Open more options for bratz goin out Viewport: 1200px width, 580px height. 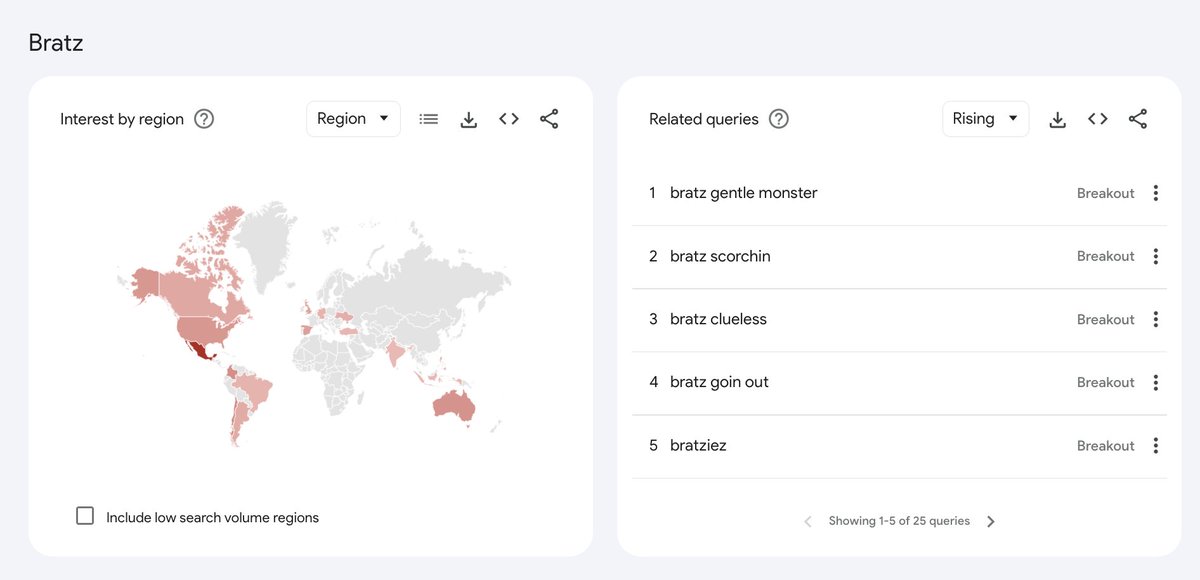click(x=1155, y=382)
